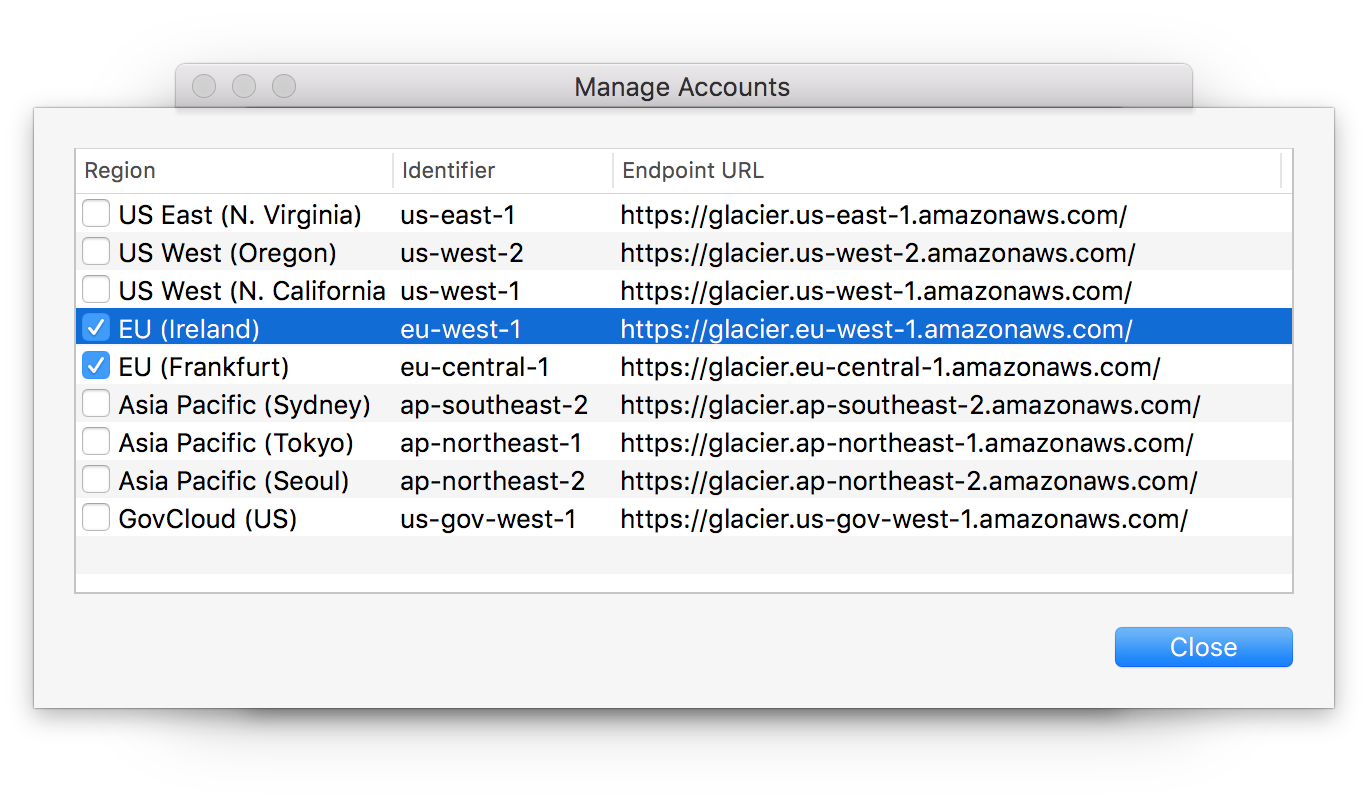Check the Asia Pacific (Tokyo) checkbox
1368x806 pixels.
tap(96, 442)
